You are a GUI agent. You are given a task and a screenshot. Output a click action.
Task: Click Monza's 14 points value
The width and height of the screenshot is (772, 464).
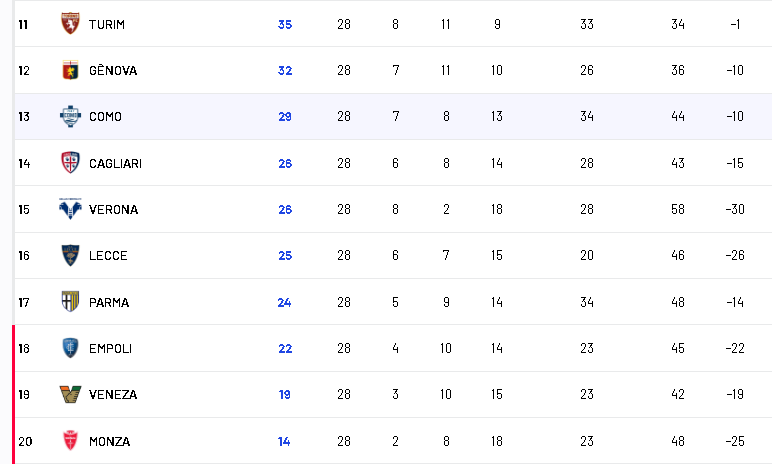[x=285, y=441]
